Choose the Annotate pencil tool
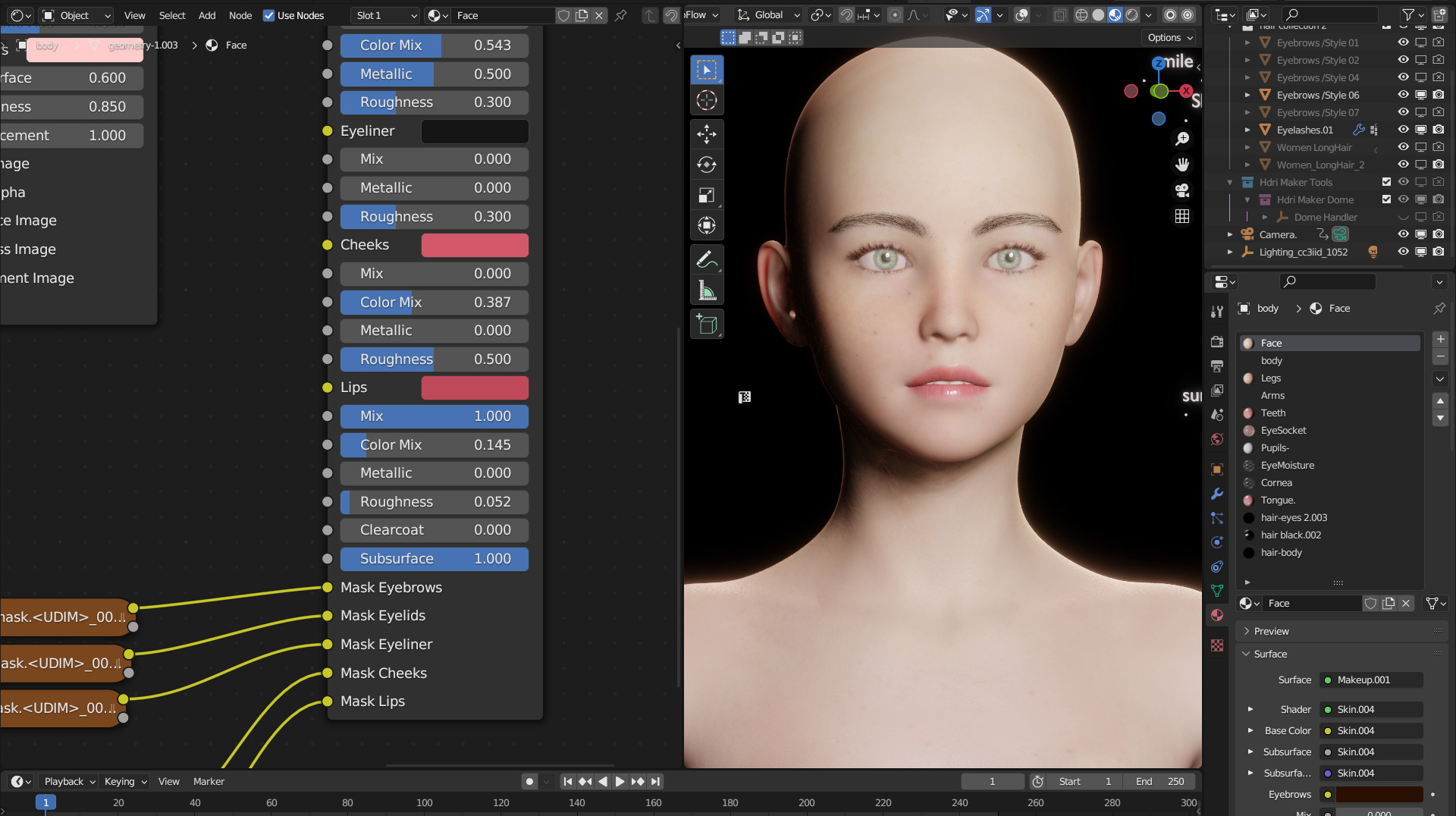Viewport: 1456px width, 816px height. 707,260
